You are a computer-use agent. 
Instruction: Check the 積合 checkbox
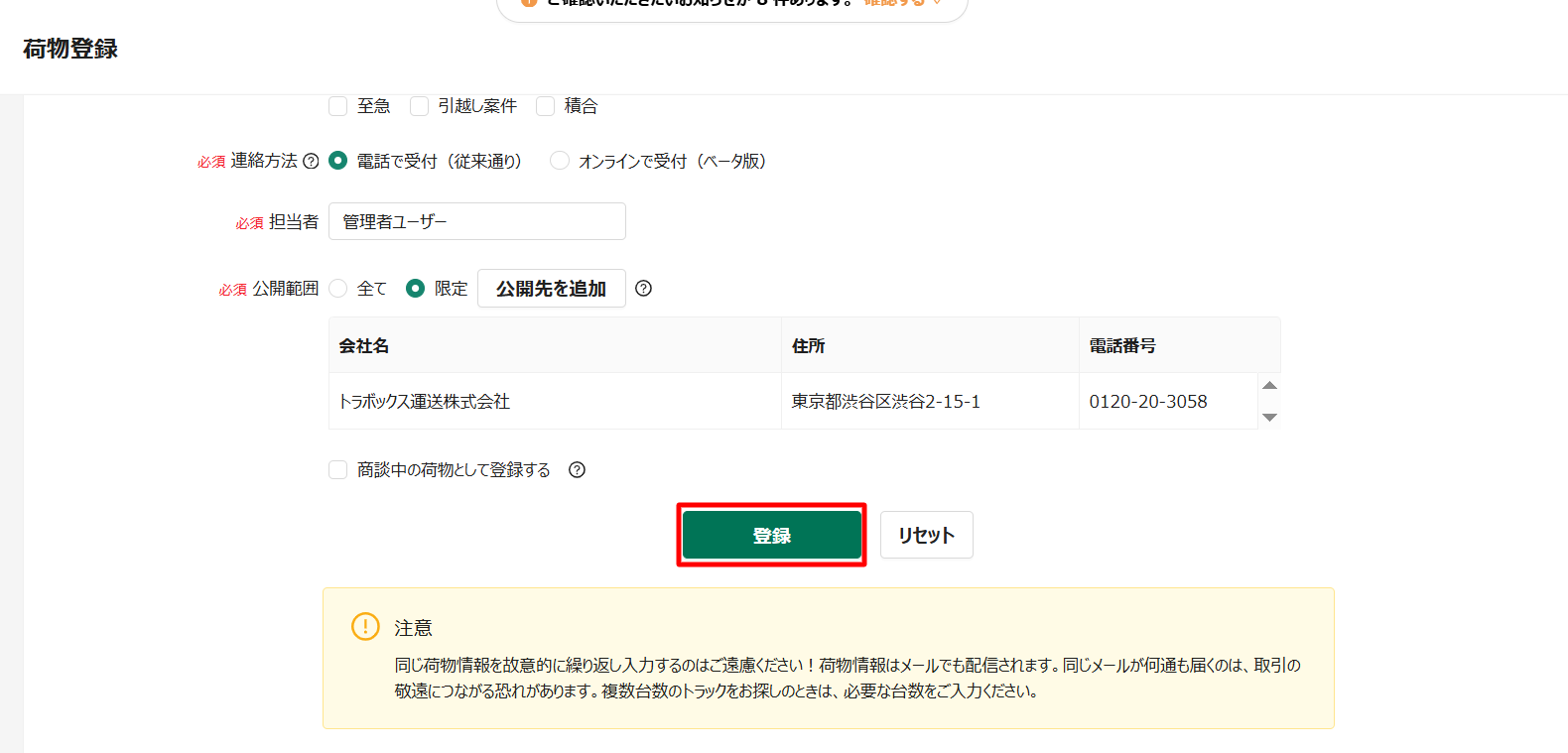[x=545, y=106]
